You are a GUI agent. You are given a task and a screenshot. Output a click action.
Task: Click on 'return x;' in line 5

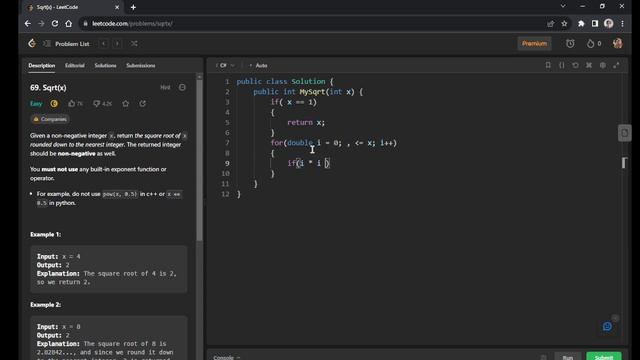(x=306, y=122)
